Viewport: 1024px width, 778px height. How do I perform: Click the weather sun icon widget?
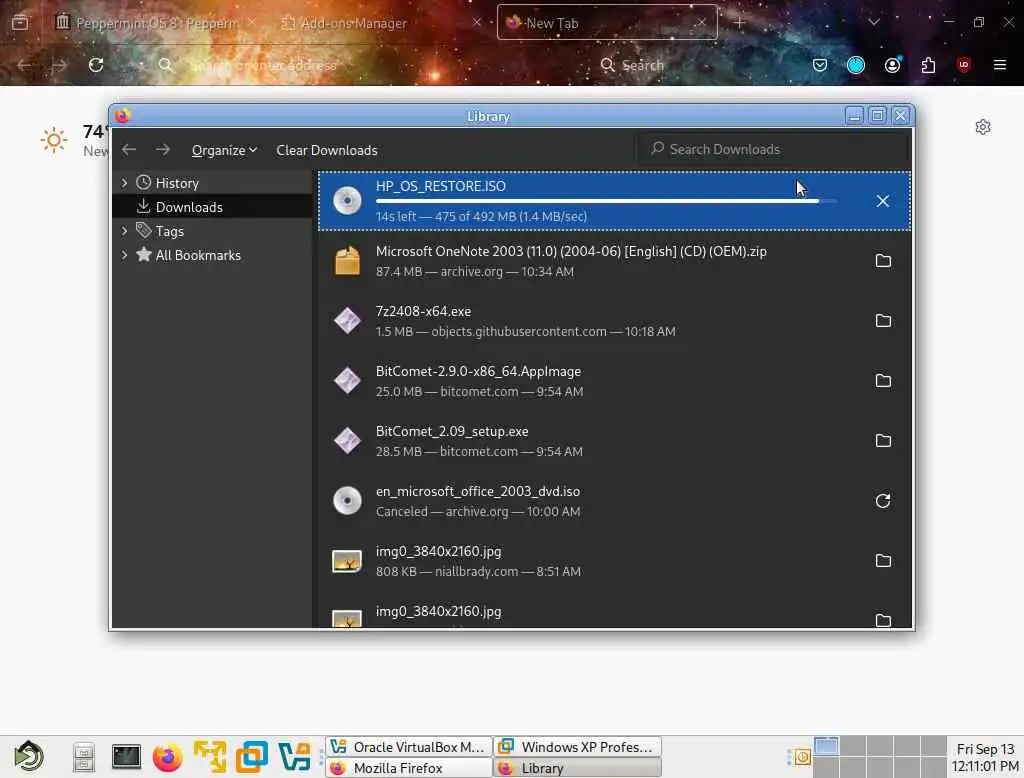[x=54, y=140]
